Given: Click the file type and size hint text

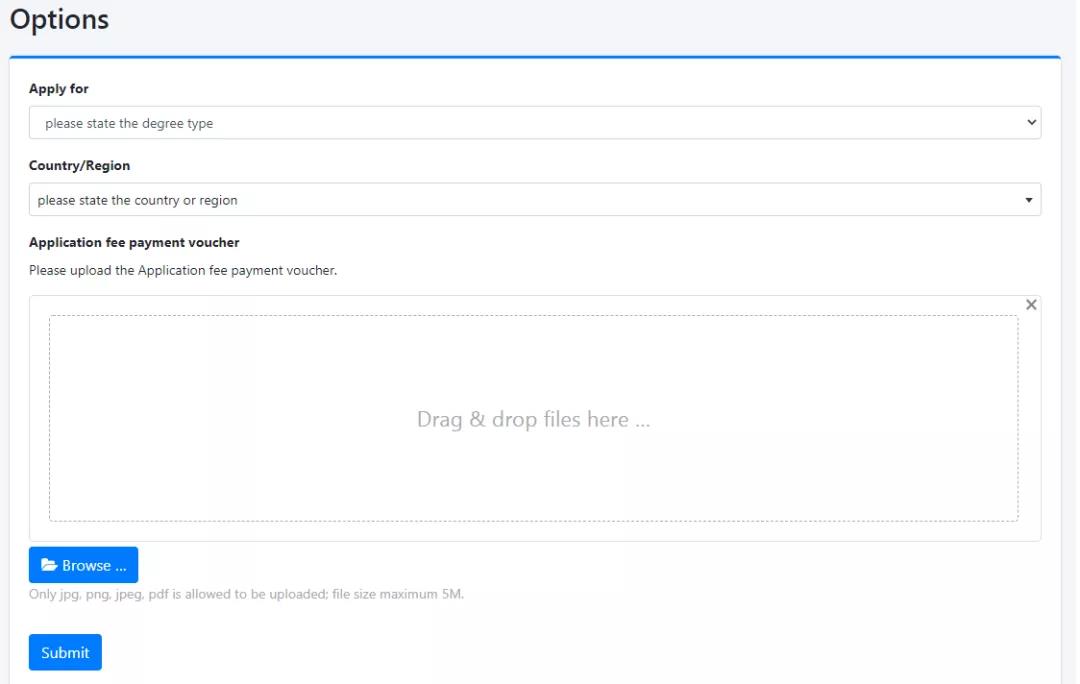Looking at the screenshot, I should click(247, 594).
